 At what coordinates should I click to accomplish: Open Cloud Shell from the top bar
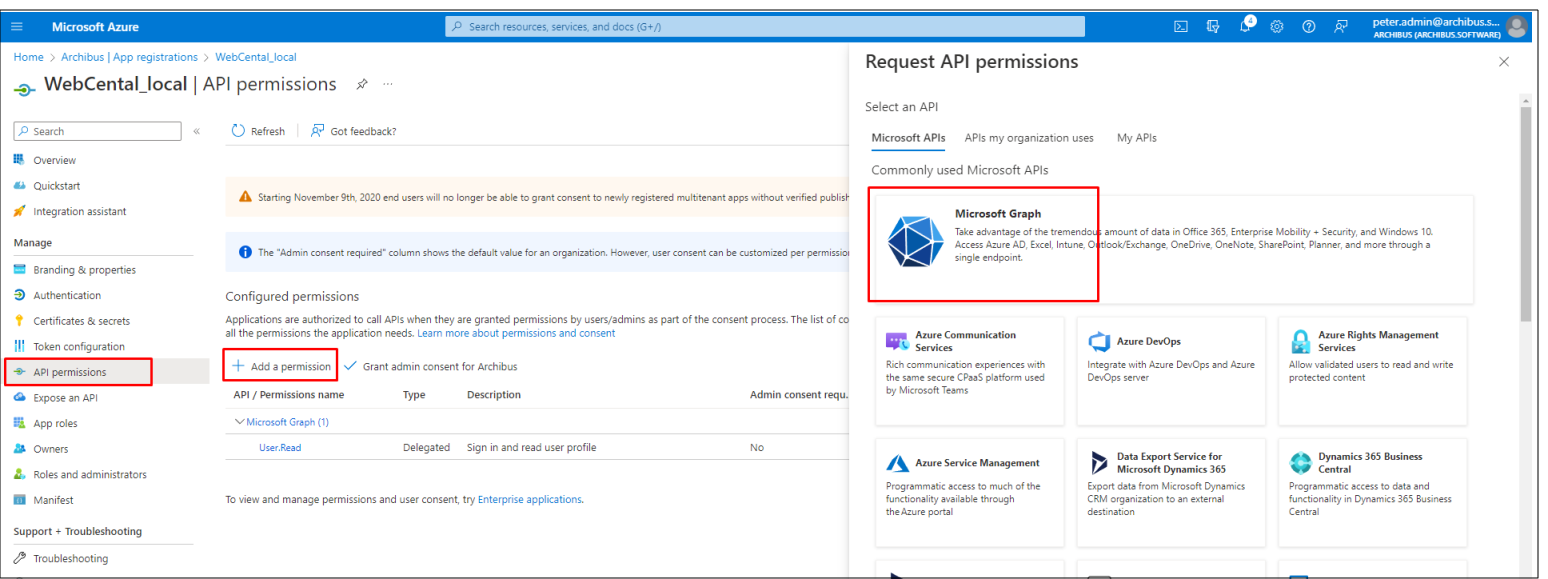1182,26
